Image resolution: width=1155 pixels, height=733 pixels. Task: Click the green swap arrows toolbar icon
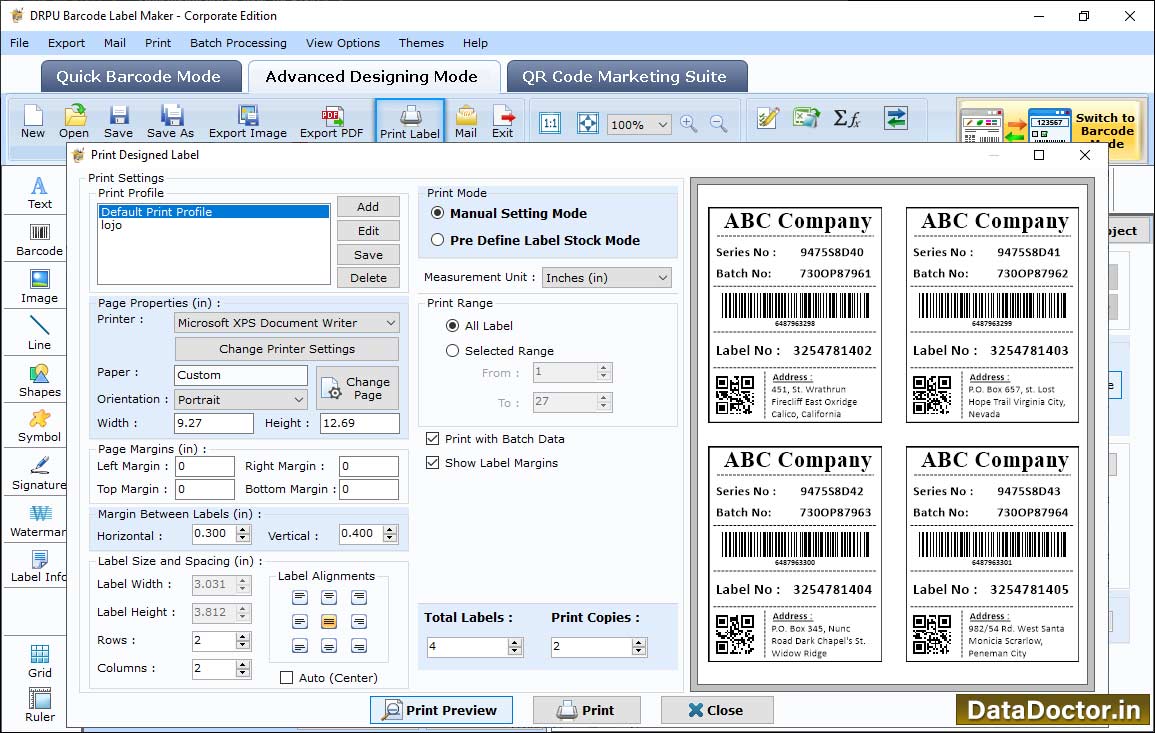click(896, 118)
